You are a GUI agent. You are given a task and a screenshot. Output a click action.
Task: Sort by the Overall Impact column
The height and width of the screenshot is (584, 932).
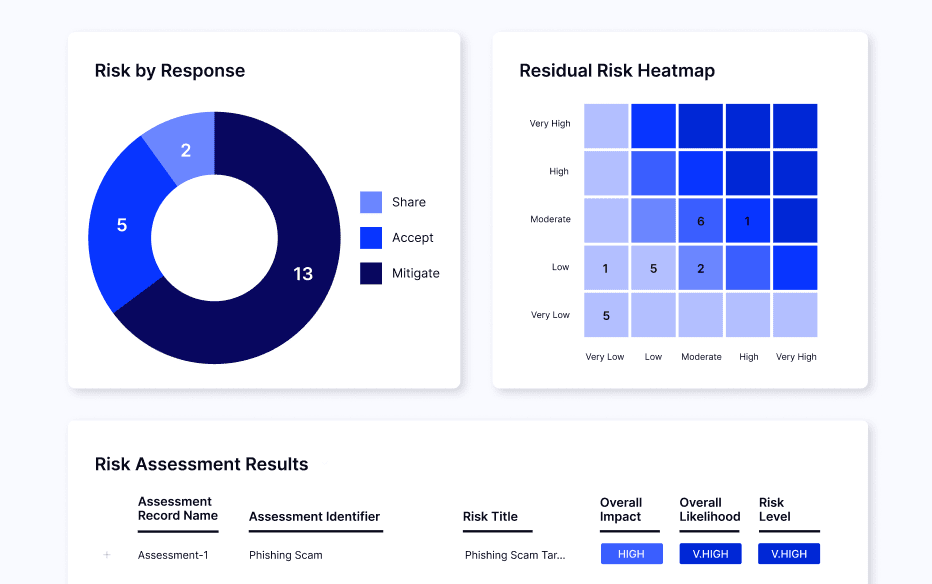(621, 509)
